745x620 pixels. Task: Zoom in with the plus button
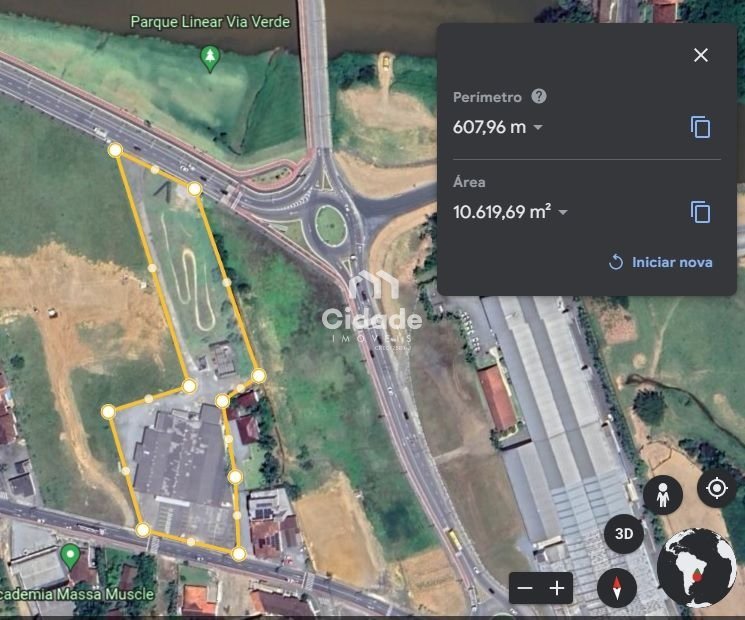(x=557, y=588)
